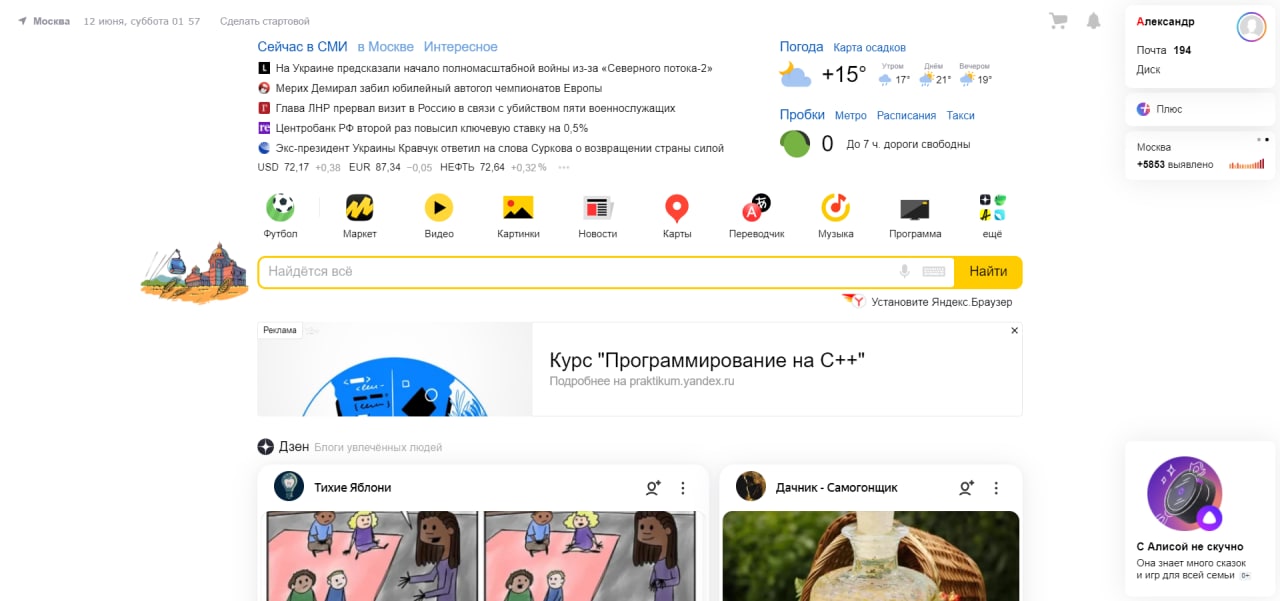Open the Плюс subscription card

[x=1200, y=109]
